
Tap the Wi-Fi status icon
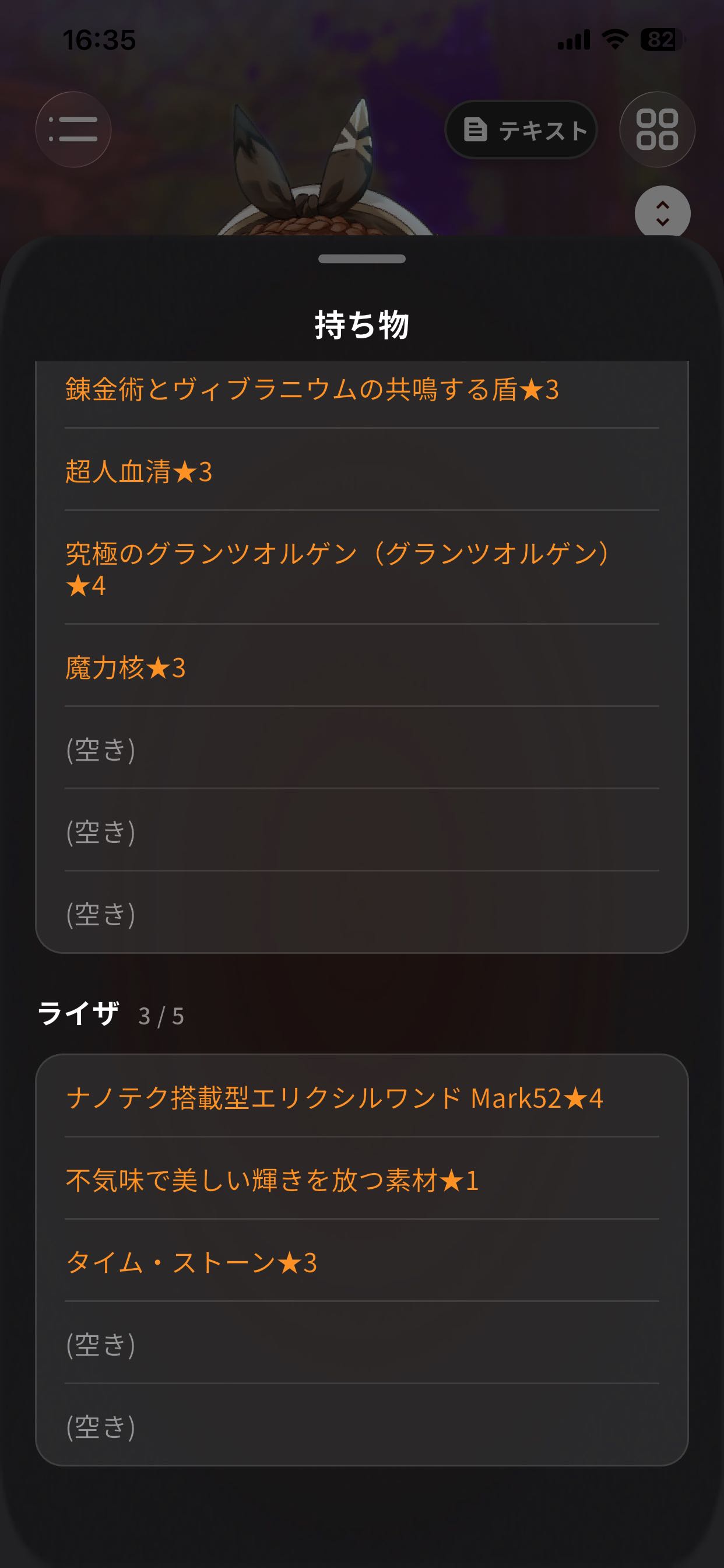[615, 40]
